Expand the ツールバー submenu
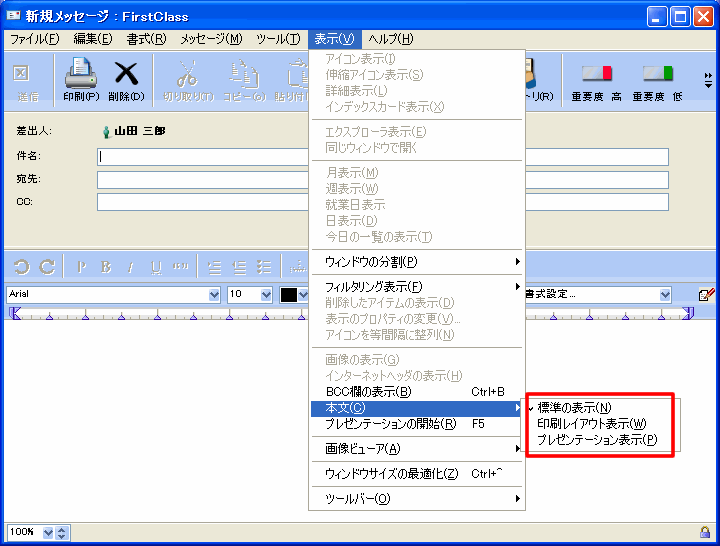This screenshot has height=546, width=720. (x=416, y=498)
